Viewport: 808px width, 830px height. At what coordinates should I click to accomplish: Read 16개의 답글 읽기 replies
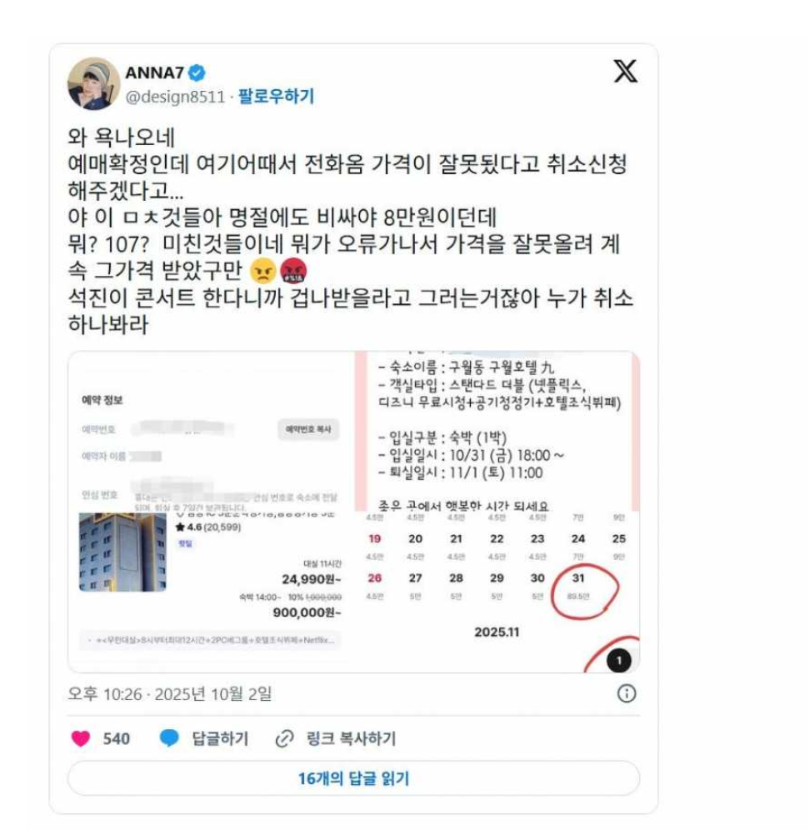(x=353, y=778)
